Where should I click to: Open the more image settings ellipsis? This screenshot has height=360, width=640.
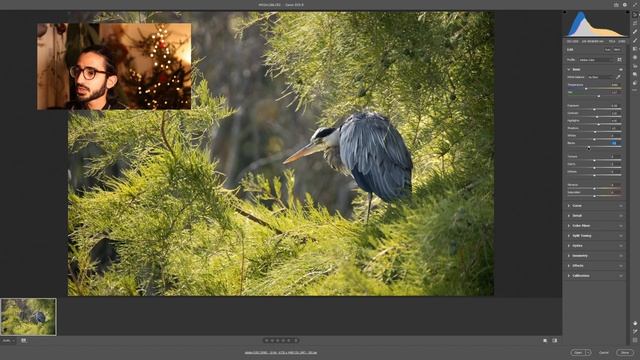[635, 90]
